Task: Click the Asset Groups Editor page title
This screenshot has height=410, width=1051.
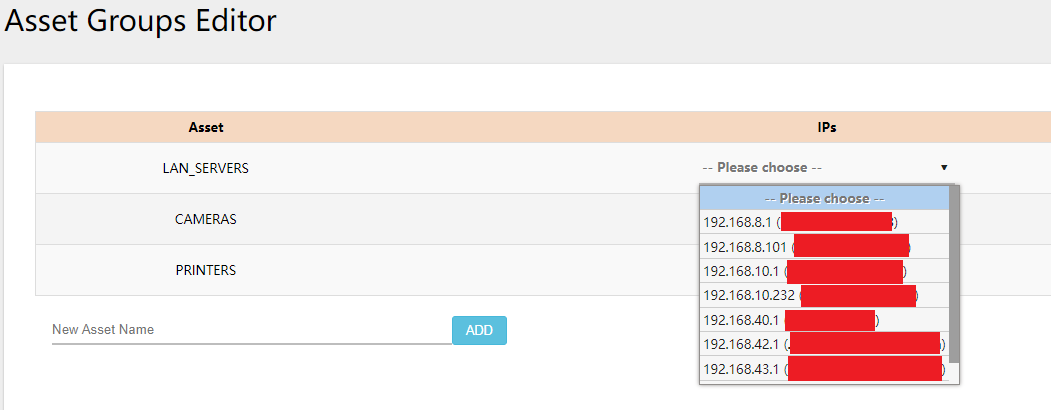Action: tap(141, 21)
